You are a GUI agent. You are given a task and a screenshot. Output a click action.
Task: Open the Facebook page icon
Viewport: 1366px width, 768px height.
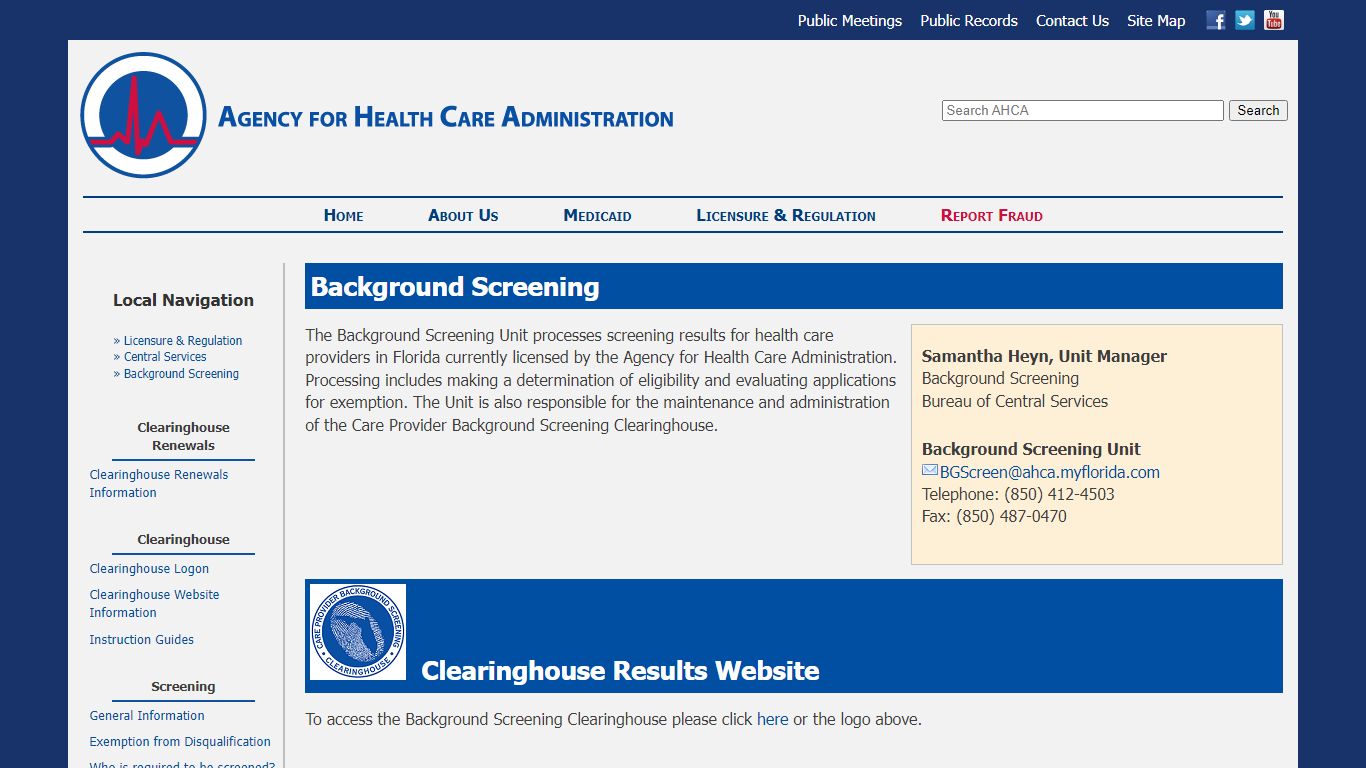pyautogui.click(x=1215, y=19)
